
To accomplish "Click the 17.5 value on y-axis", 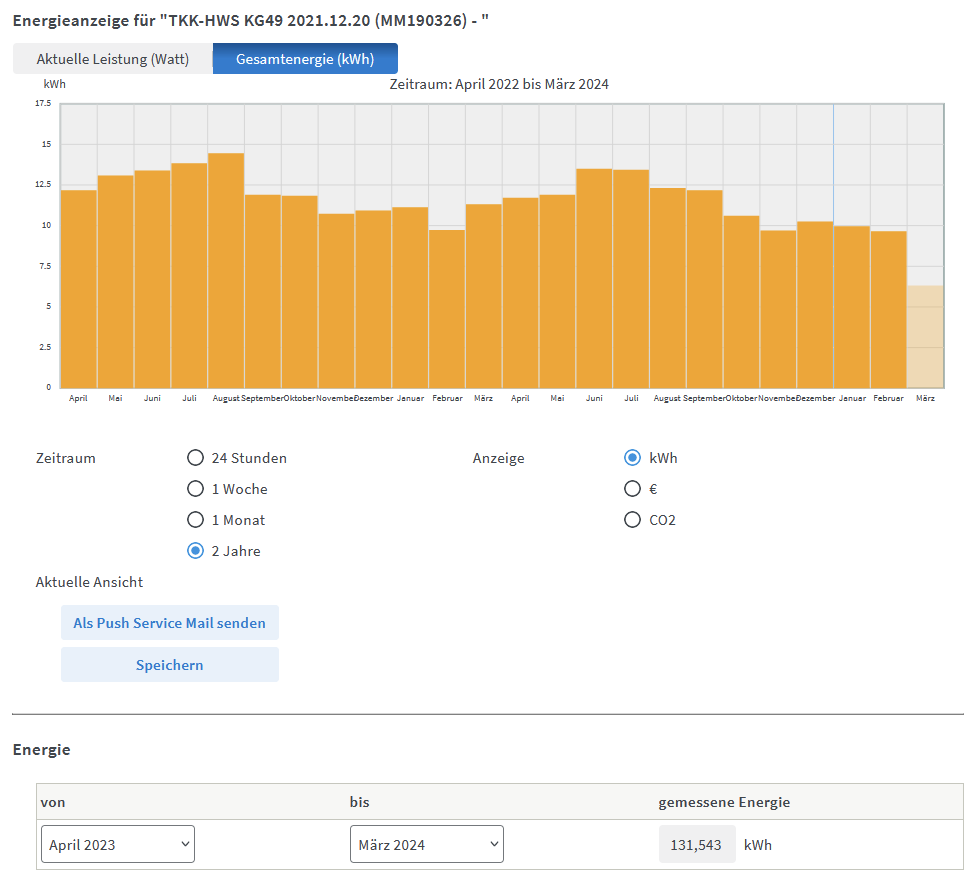I will 43,103.
